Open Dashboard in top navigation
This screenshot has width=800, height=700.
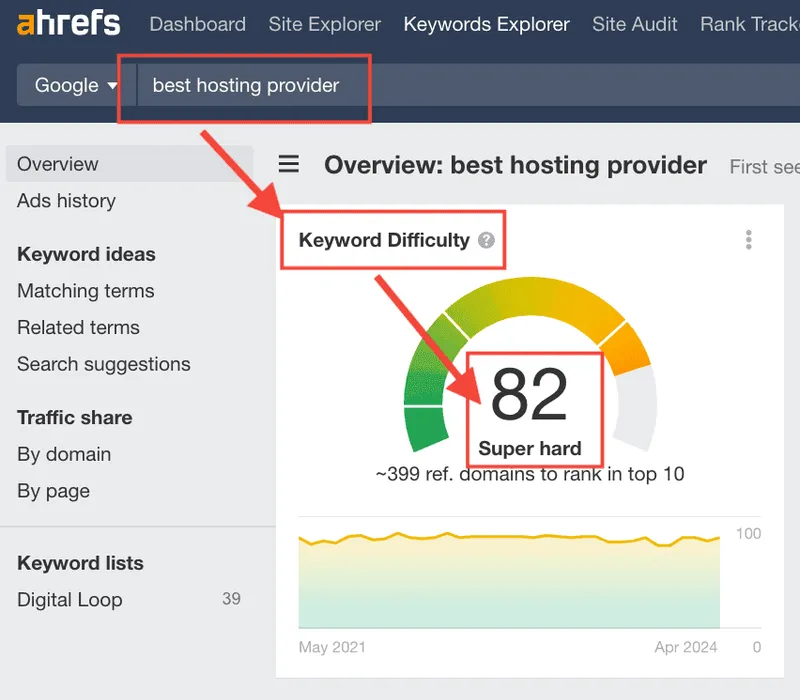[x=197, y=24]
